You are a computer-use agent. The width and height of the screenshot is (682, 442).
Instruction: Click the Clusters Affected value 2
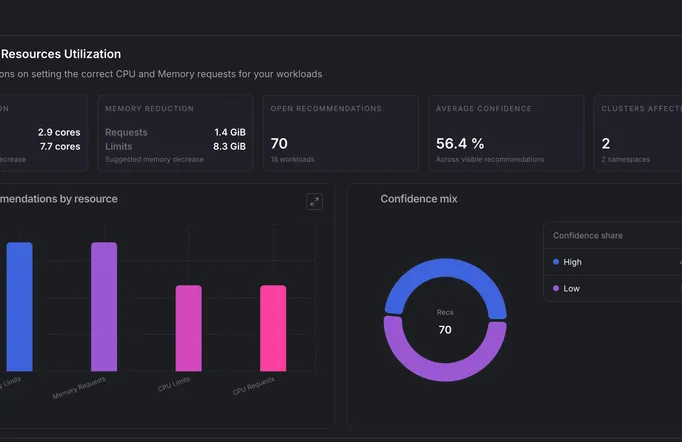(x=605, y=144)
